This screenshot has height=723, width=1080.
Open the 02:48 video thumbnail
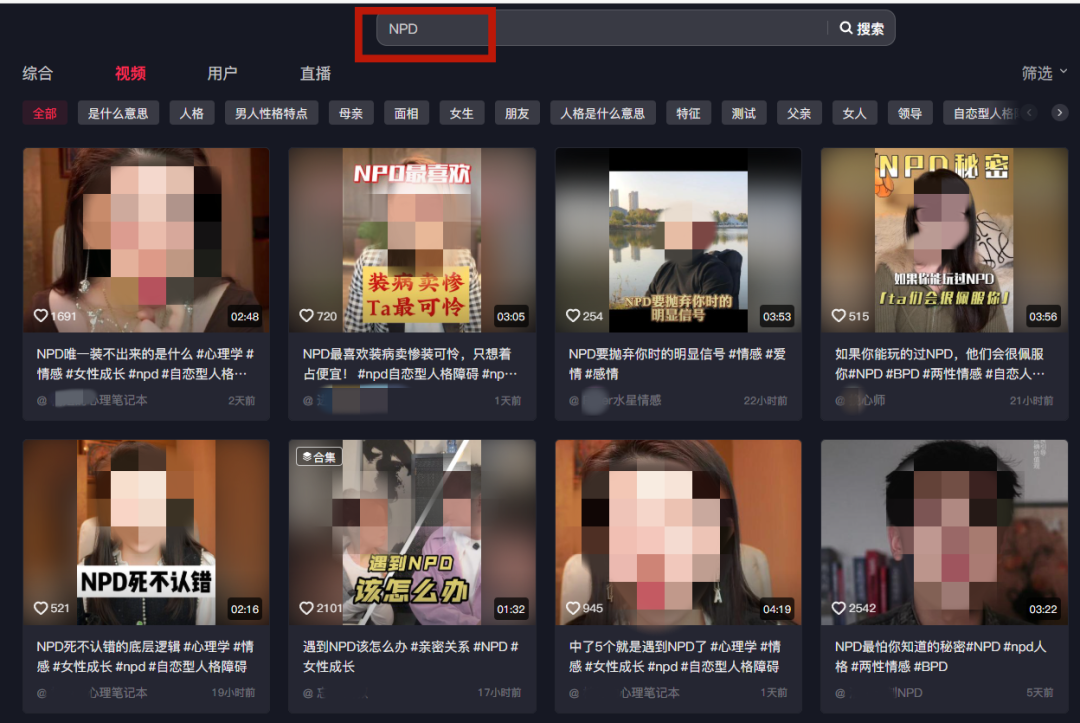coord(146,240)
